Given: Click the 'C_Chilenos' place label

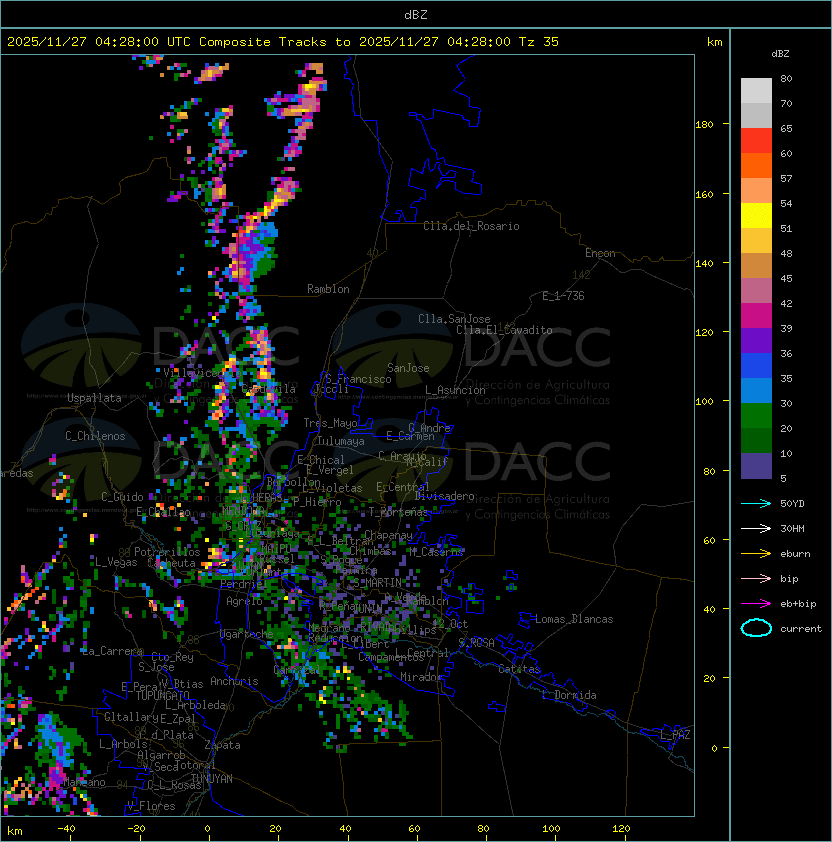Looking at the screenshot, I should point(95,436).
